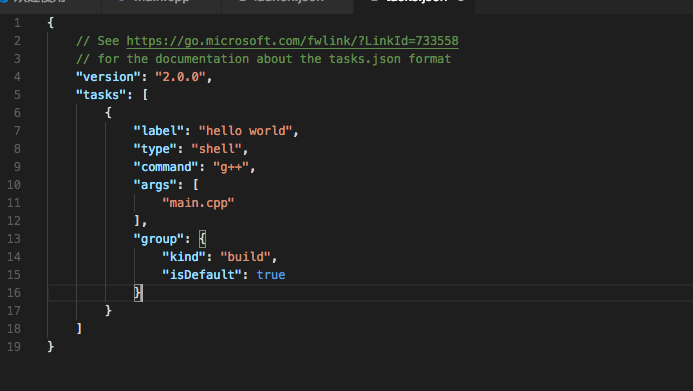
Task: Click the closing square bracket on line 18
Action: click(x=80, y=329)
